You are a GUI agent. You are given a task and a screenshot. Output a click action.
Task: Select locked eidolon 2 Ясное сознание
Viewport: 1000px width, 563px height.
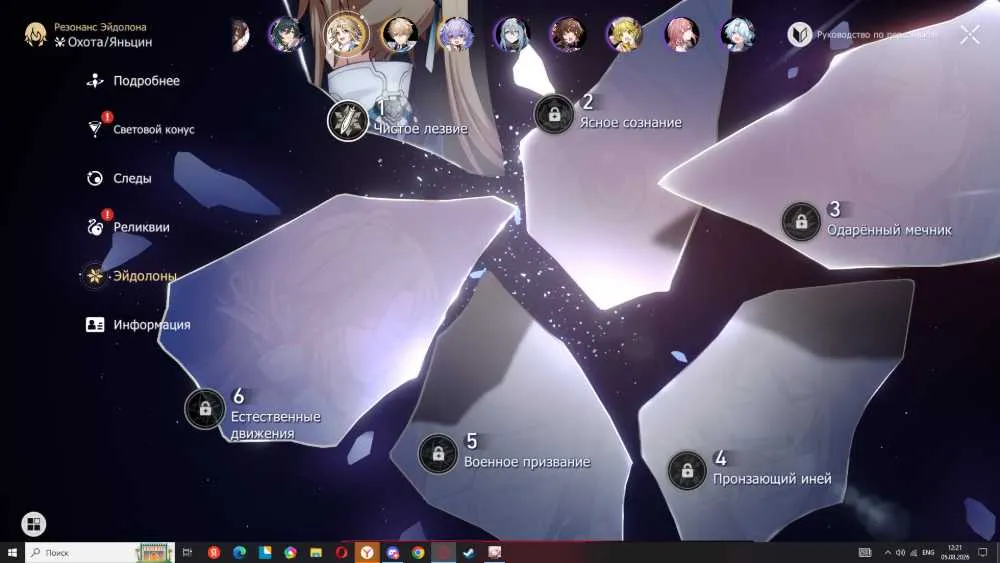[554, 115]
